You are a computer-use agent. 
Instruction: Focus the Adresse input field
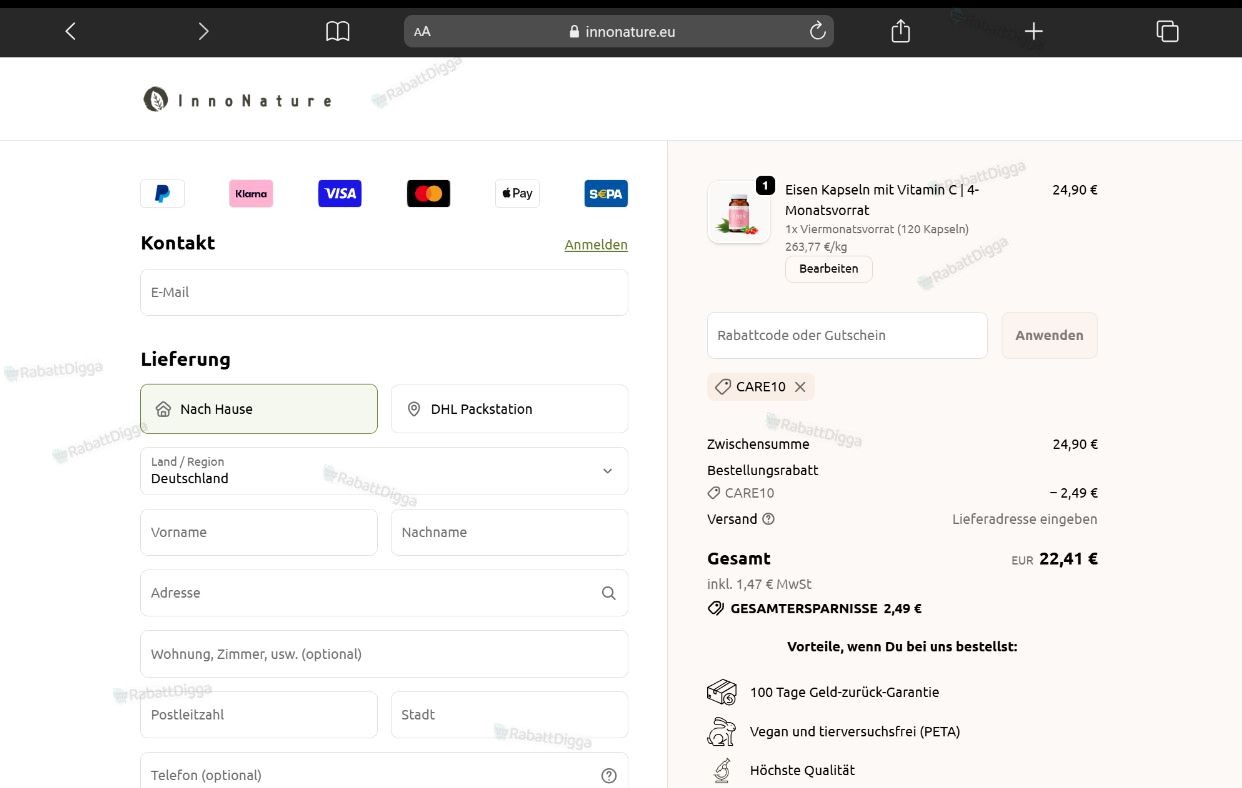[384, 593]
